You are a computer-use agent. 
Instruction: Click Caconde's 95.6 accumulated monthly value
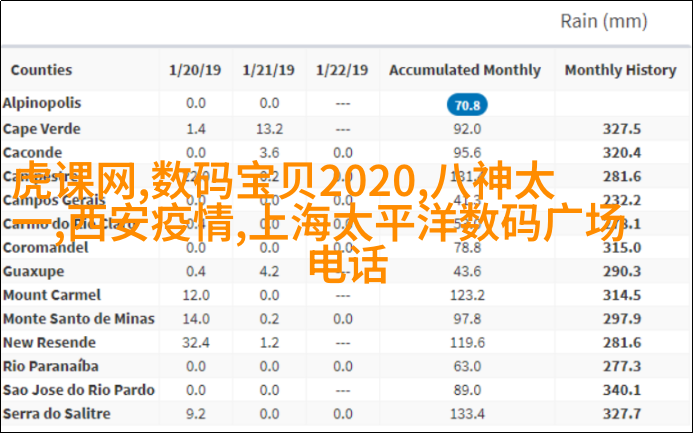pos(467,153)
